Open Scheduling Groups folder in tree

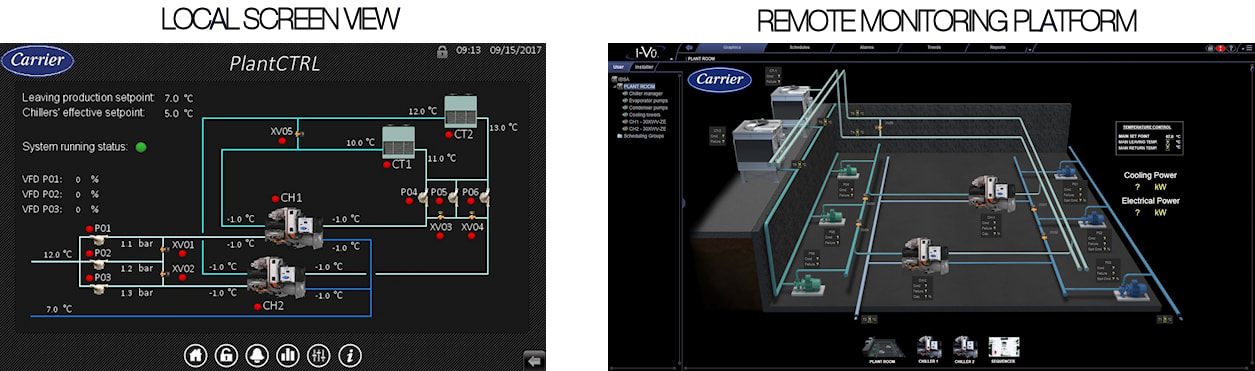pos(640,136)
